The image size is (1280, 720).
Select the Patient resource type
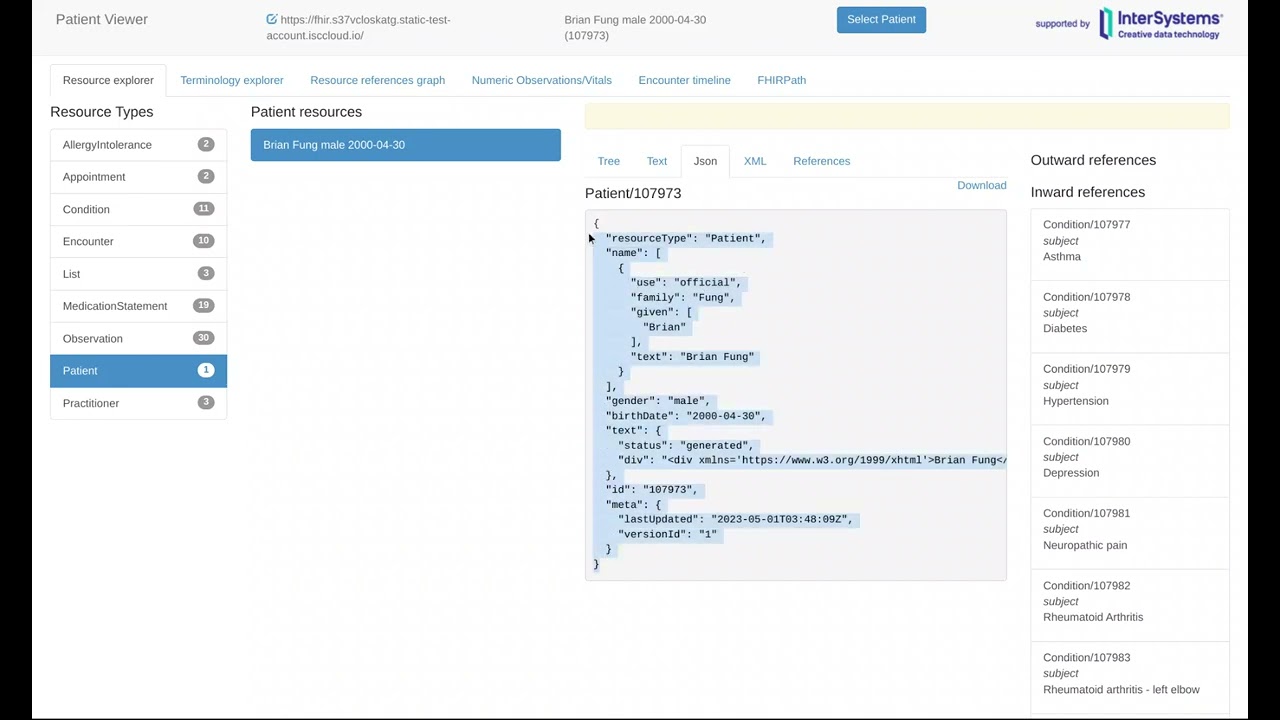point(138,371)
